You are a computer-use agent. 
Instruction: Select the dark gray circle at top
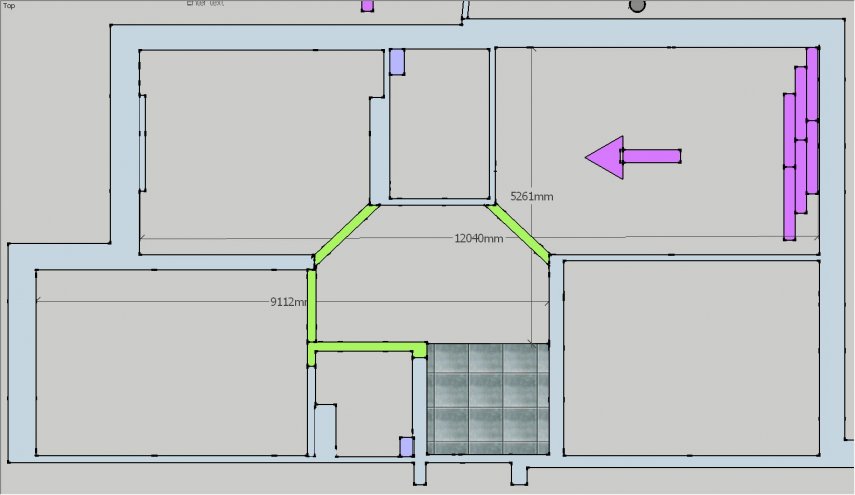click(637, 5)
